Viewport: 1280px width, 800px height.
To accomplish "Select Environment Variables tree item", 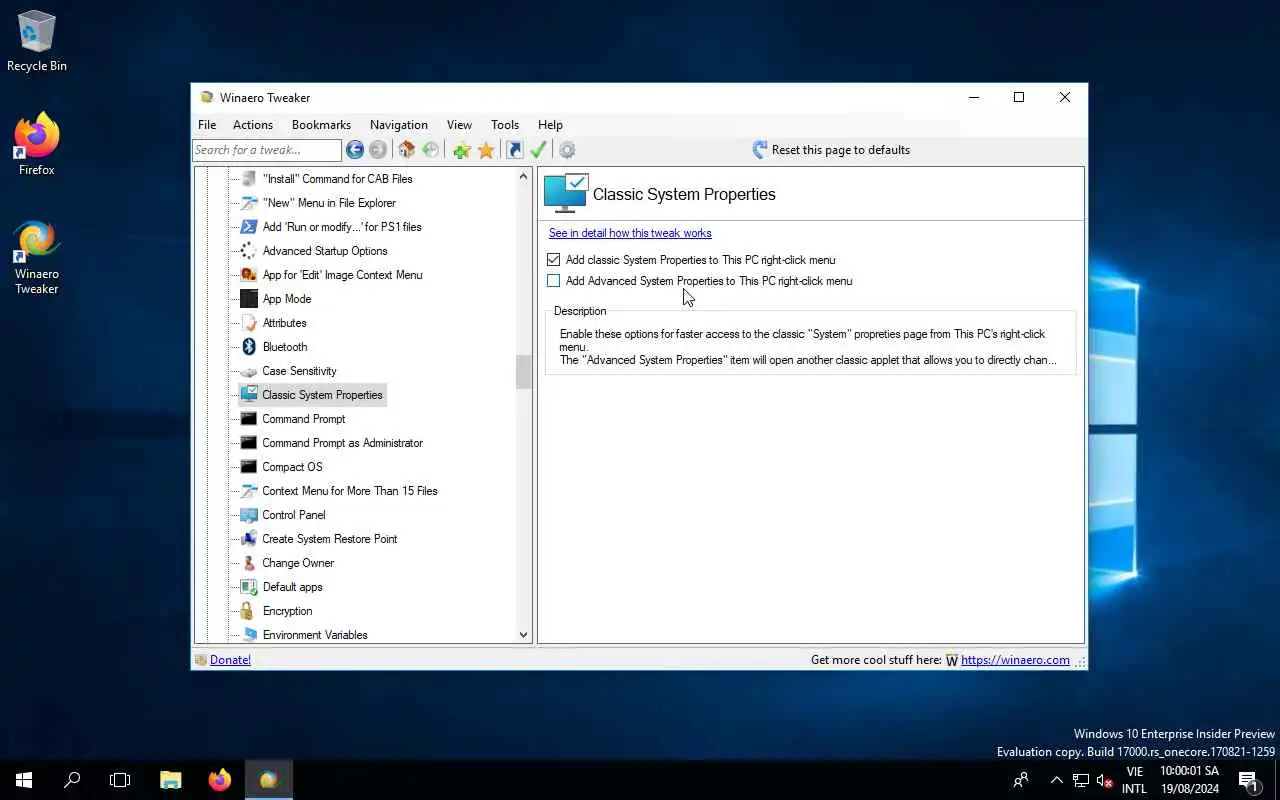I will click(x=315, y=635).
